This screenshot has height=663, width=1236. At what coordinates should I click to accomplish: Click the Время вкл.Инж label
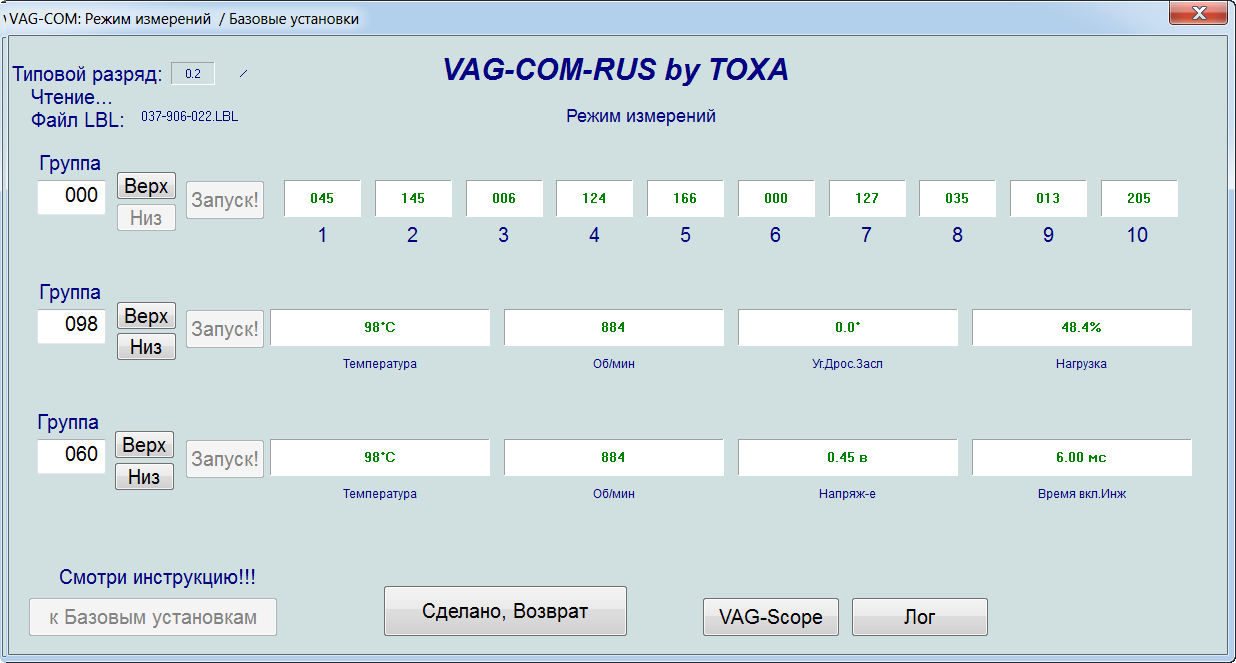pos(1082,494)
